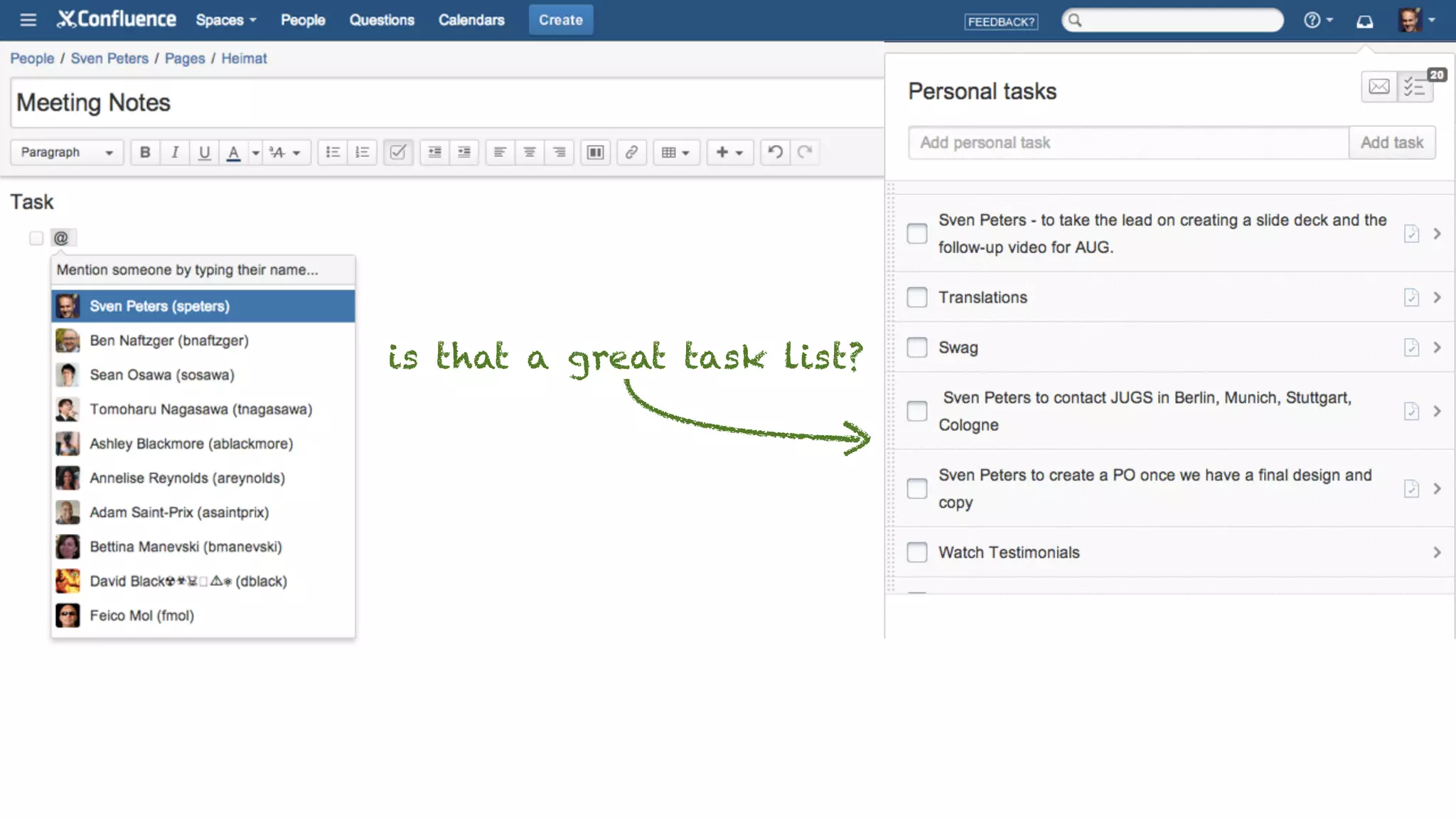Open the user profile avatar menu
This screenshot has height=819, width=1456.
1416,20
